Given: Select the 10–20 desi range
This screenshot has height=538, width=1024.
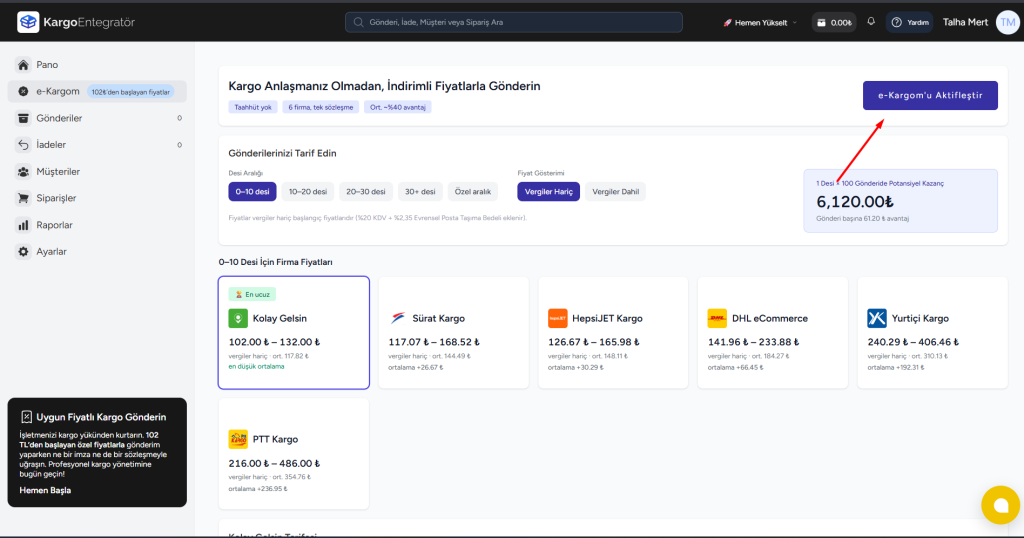Looking at the screenshot, I should [308, 191].
